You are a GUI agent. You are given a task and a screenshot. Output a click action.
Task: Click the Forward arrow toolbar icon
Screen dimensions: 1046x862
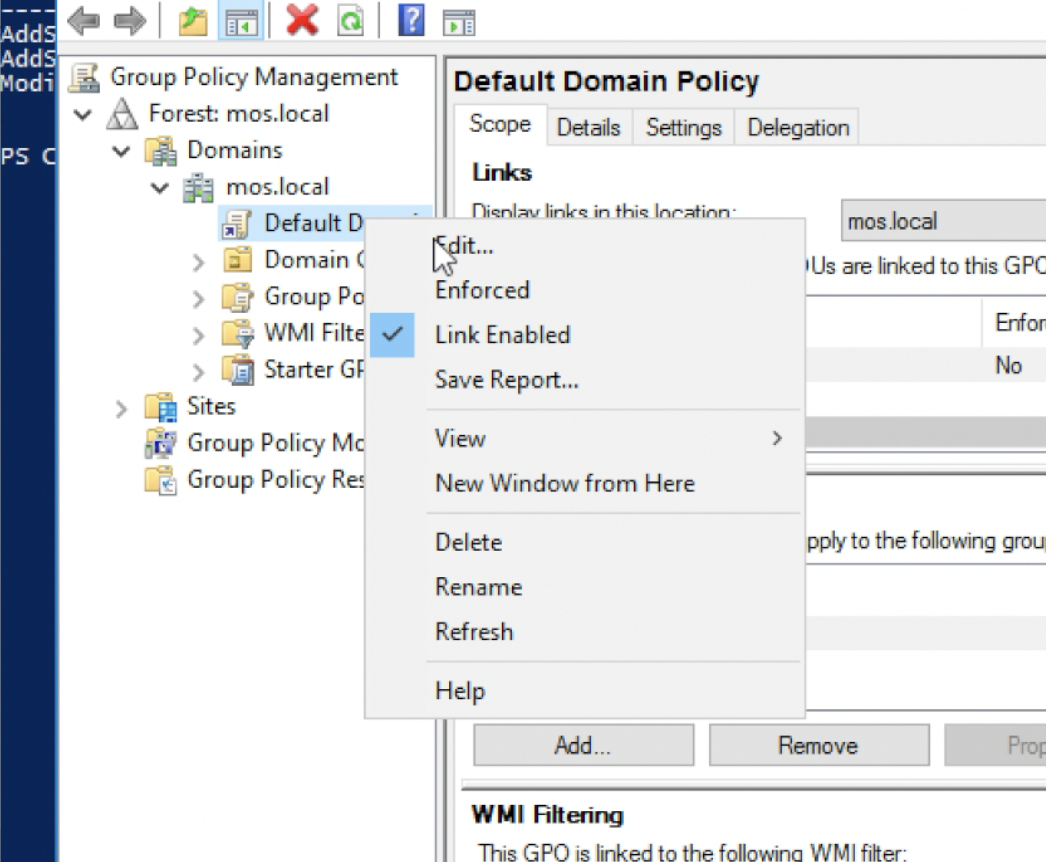coord(127,21)
